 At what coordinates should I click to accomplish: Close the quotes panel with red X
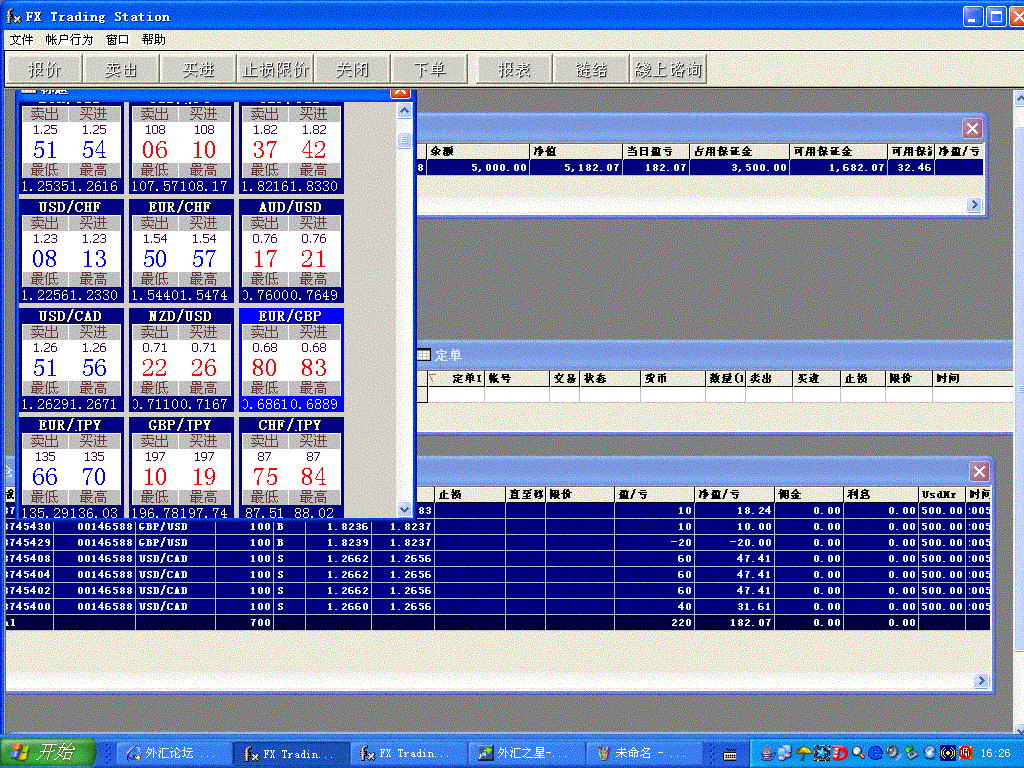[x=400, y=91]
